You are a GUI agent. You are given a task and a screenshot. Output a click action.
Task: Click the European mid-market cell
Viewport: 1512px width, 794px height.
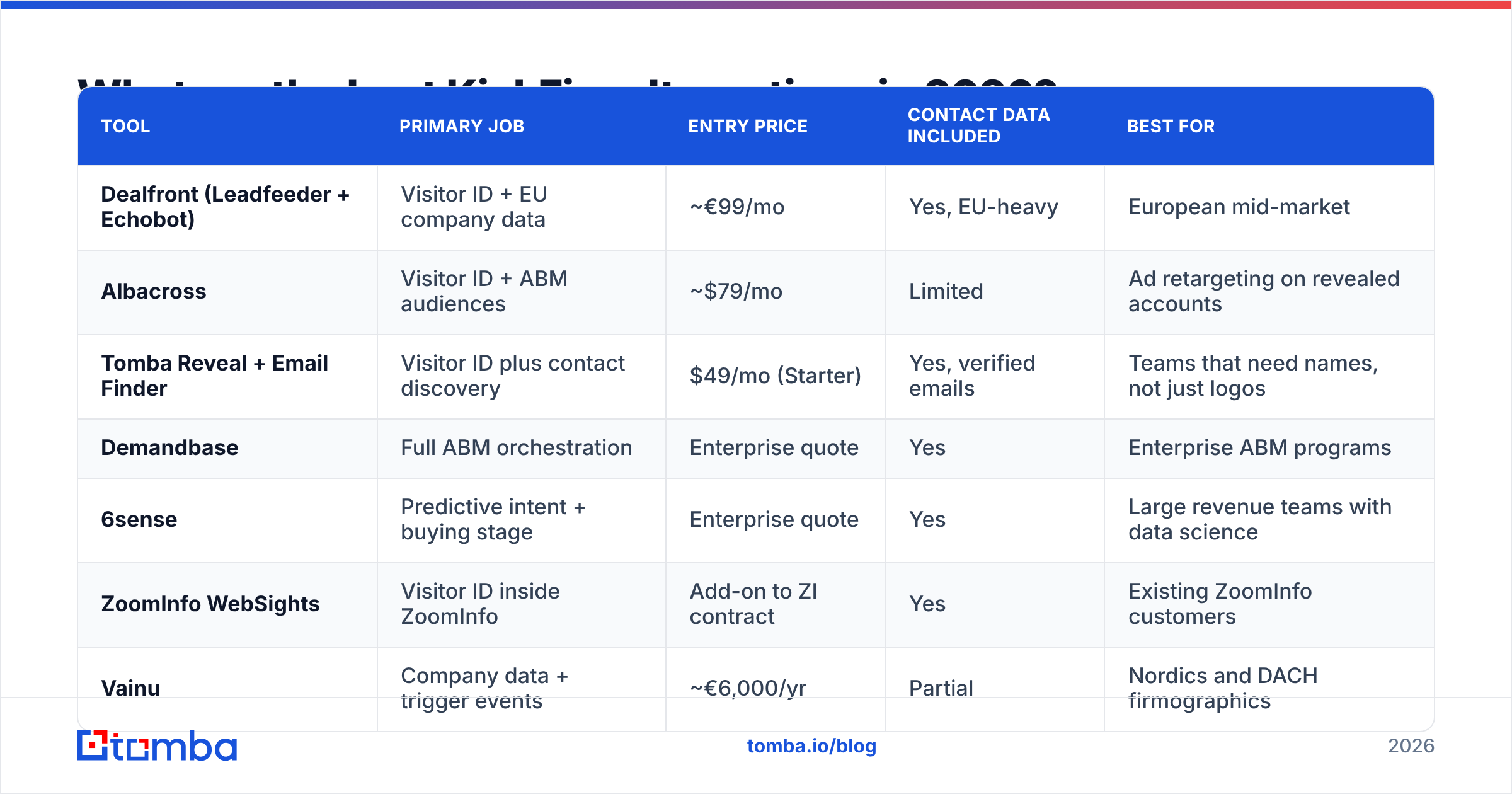click(x=1269, y=207)
